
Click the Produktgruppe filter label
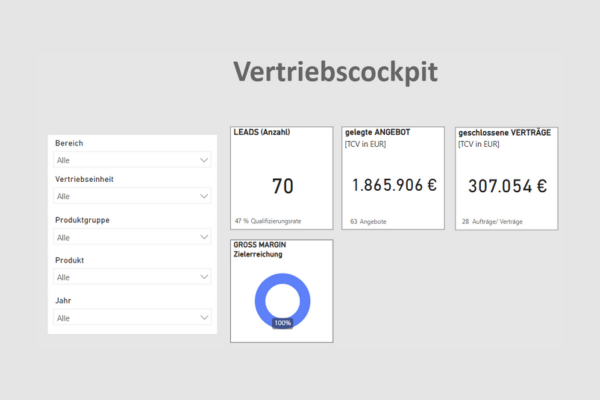pyautogui.click(x=82, y=220)
